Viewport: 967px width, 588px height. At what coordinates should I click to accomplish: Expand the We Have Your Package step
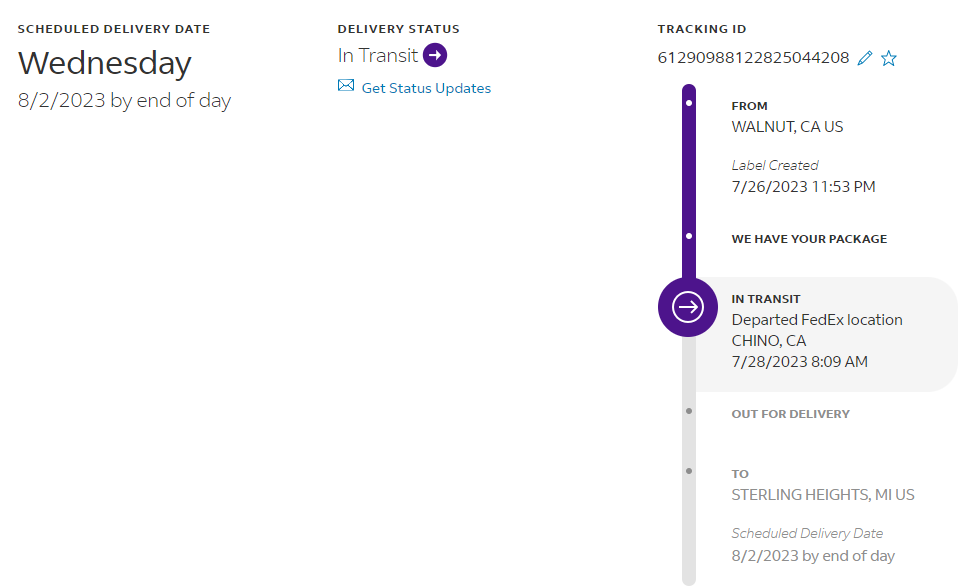(809, 239)
